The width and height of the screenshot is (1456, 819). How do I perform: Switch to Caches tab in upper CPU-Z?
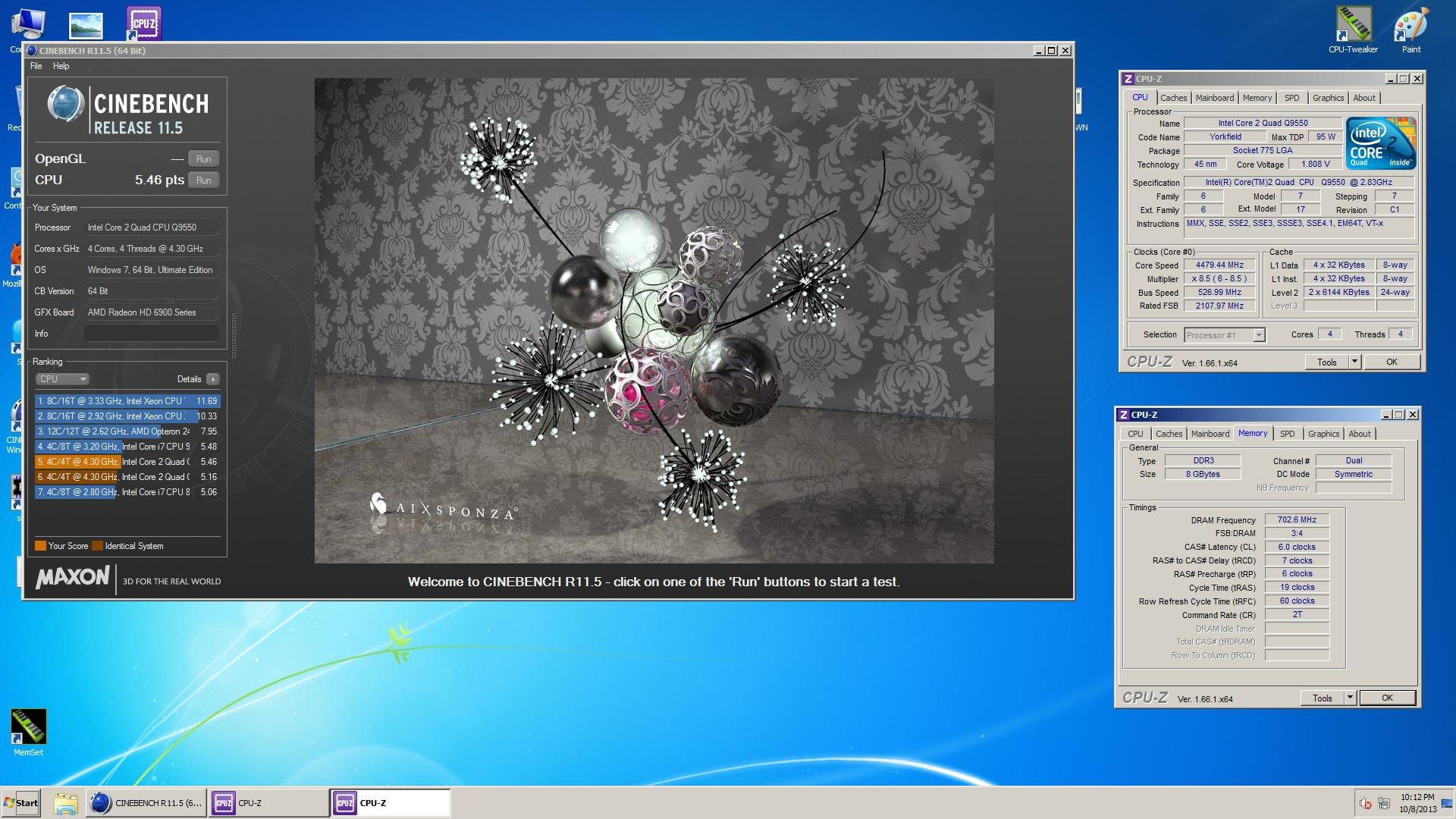tap(1173, 98)
